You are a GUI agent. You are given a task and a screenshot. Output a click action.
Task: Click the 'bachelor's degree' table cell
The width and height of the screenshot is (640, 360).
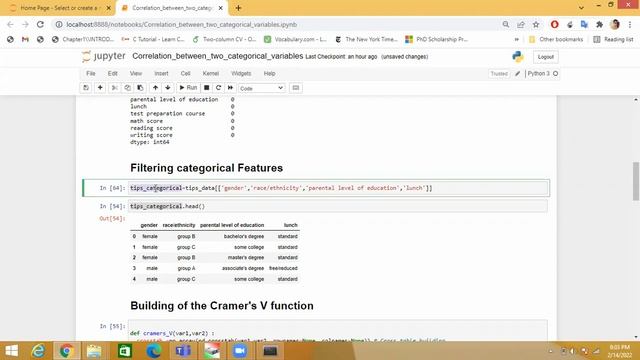pyautogui.click(x=244, y=236)
